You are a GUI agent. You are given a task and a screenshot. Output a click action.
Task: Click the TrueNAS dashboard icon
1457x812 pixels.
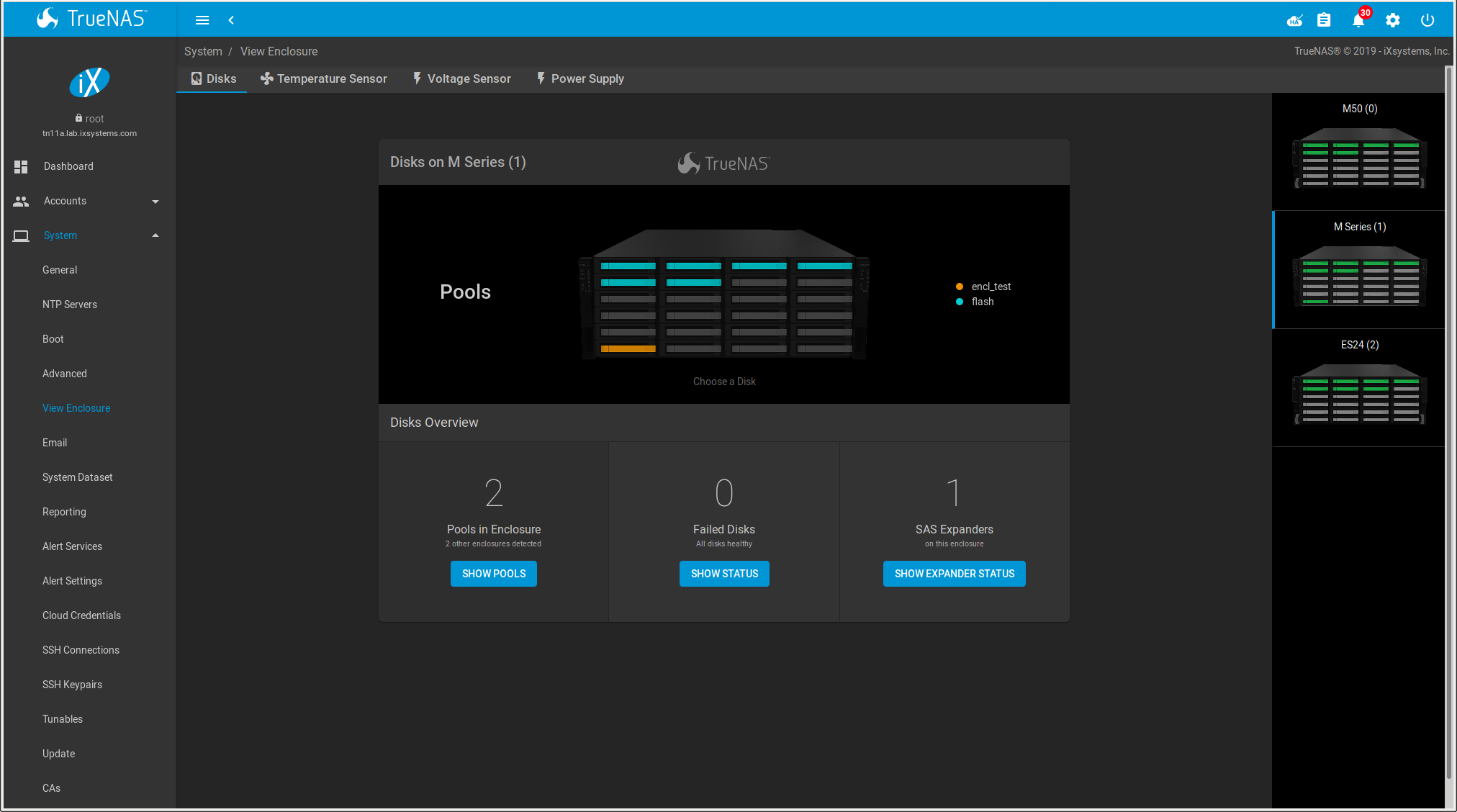[21, 166]
